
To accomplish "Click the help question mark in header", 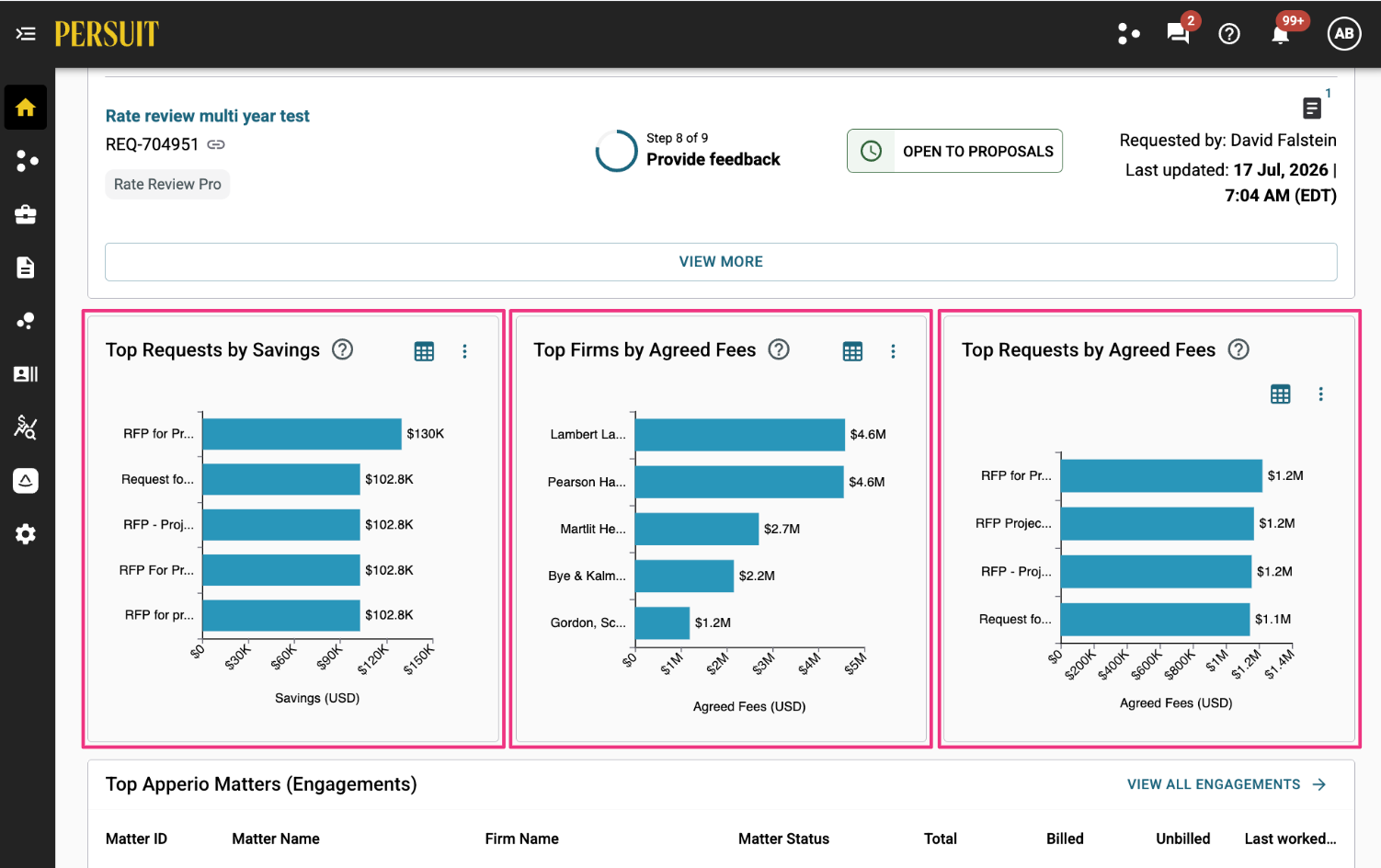I will point(1229,34).
